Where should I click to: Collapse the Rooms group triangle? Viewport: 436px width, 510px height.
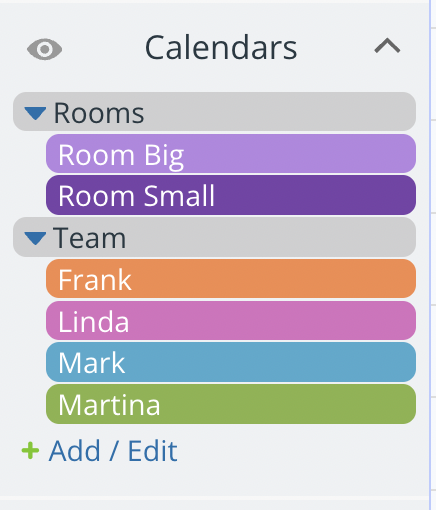click(35, 113)
